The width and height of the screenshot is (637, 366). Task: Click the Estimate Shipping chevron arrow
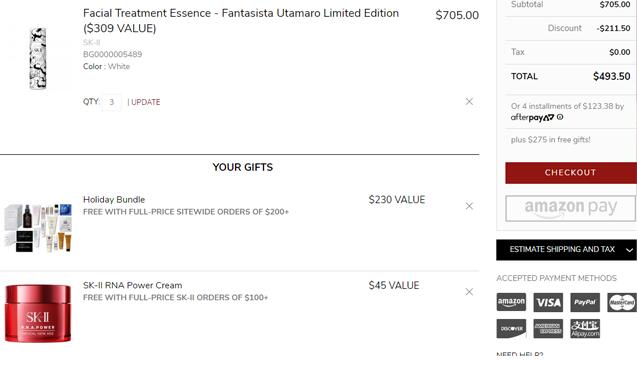point(629,250)
